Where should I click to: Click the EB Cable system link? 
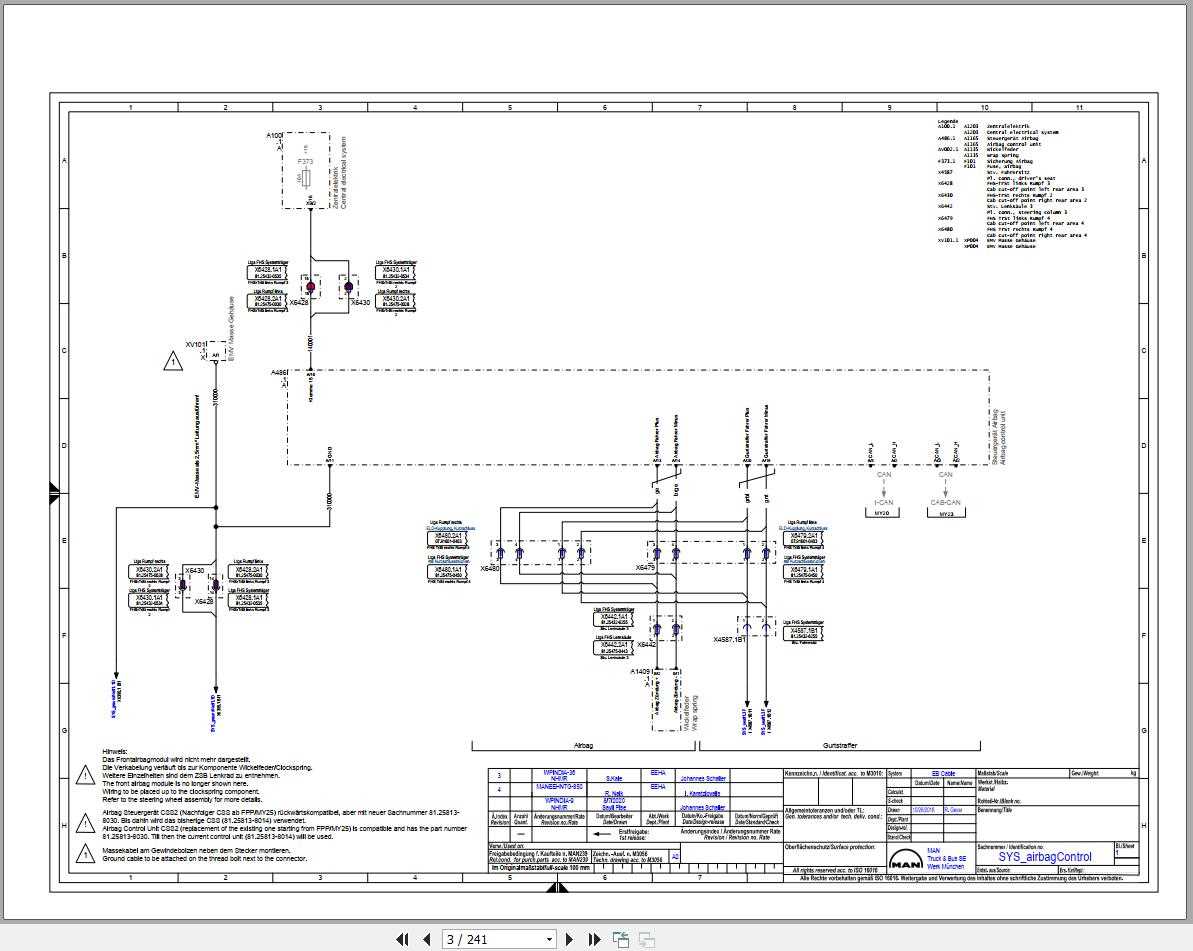click(x=943, y=774)
